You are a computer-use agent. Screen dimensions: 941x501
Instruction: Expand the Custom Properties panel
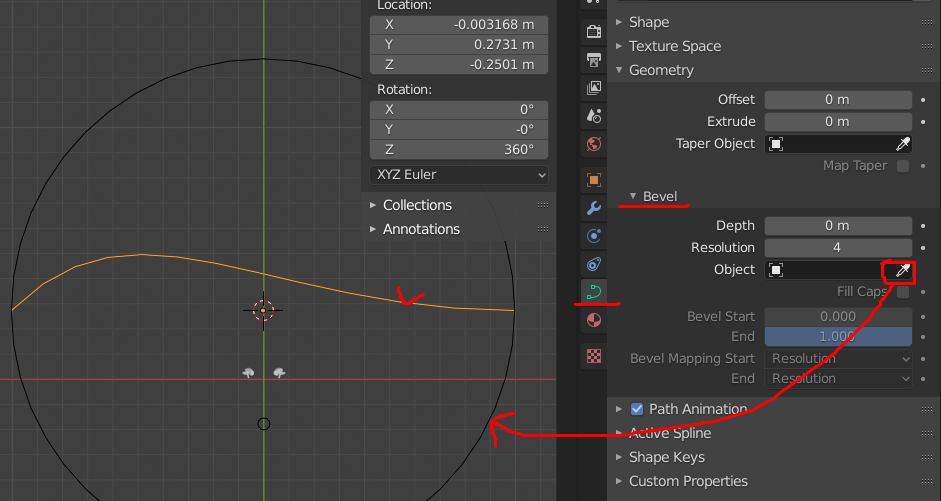pos(619,481)
